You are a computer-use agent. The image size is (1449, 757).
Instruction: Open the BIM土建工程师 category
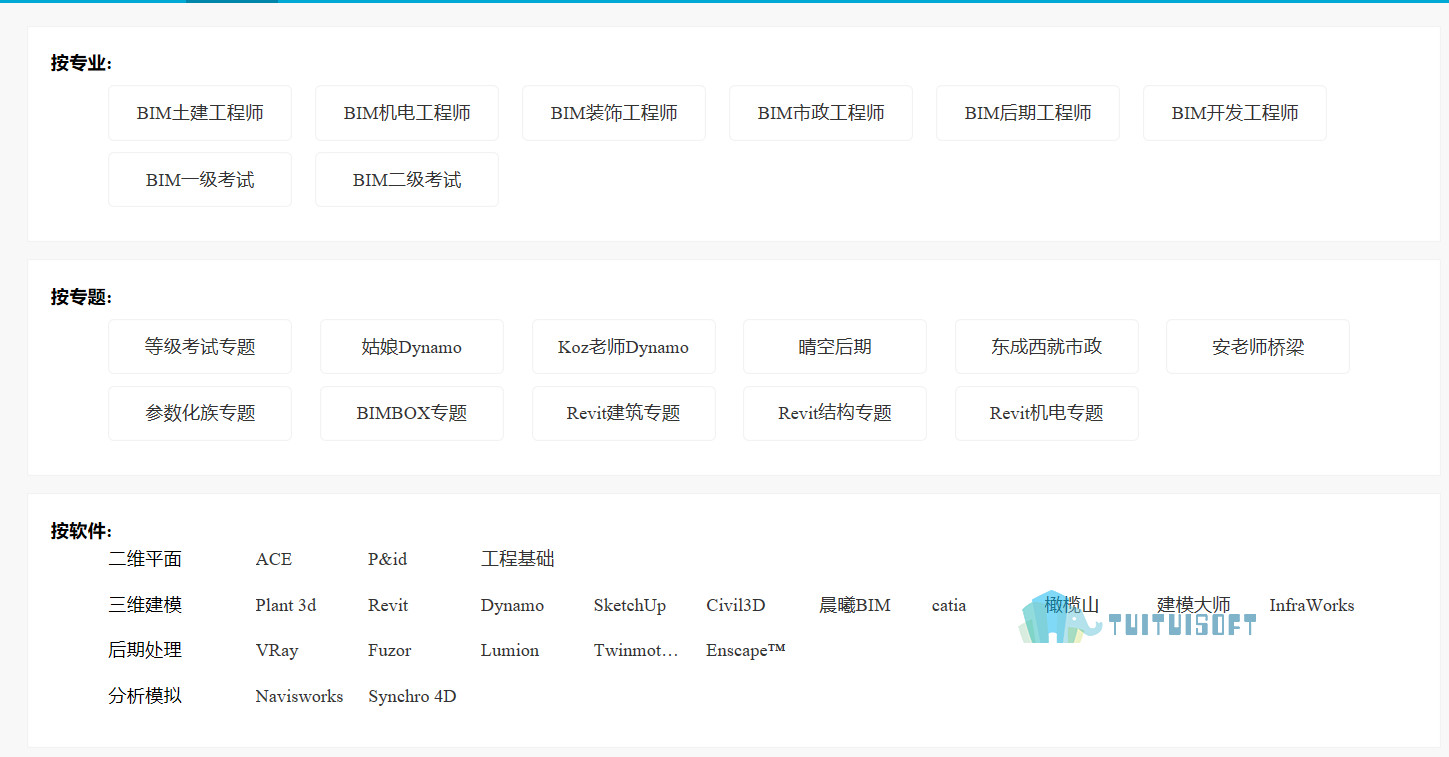200,113
